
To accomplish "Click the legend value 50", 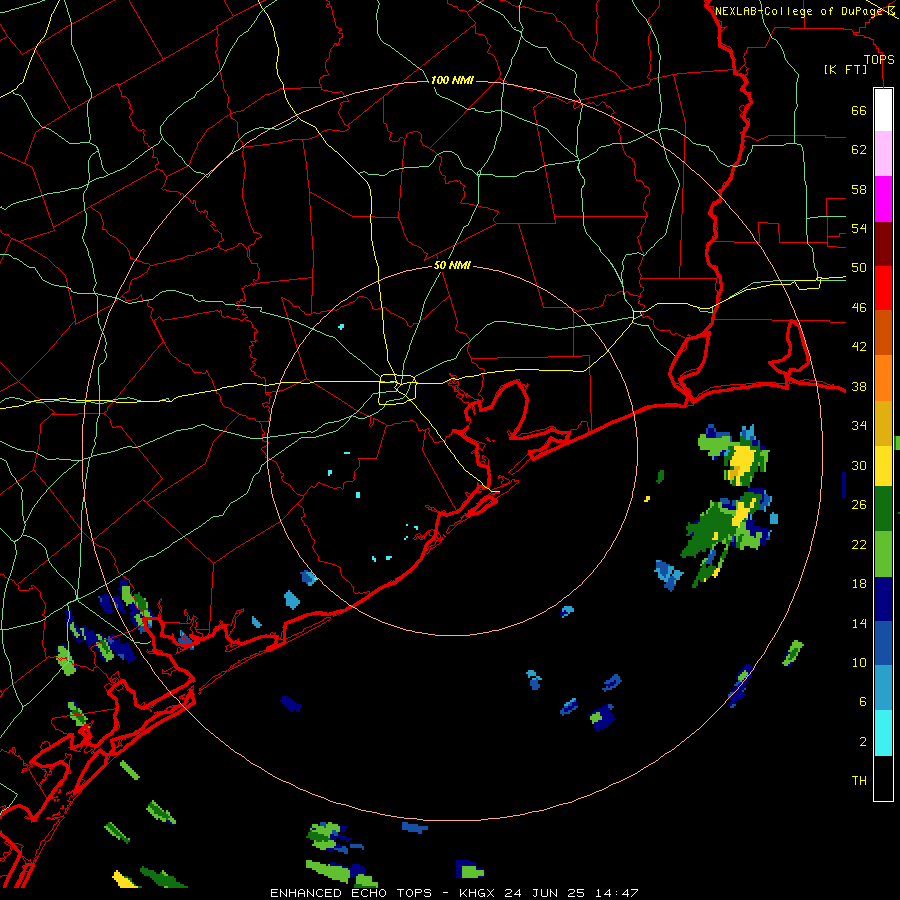I will [859, 268].
